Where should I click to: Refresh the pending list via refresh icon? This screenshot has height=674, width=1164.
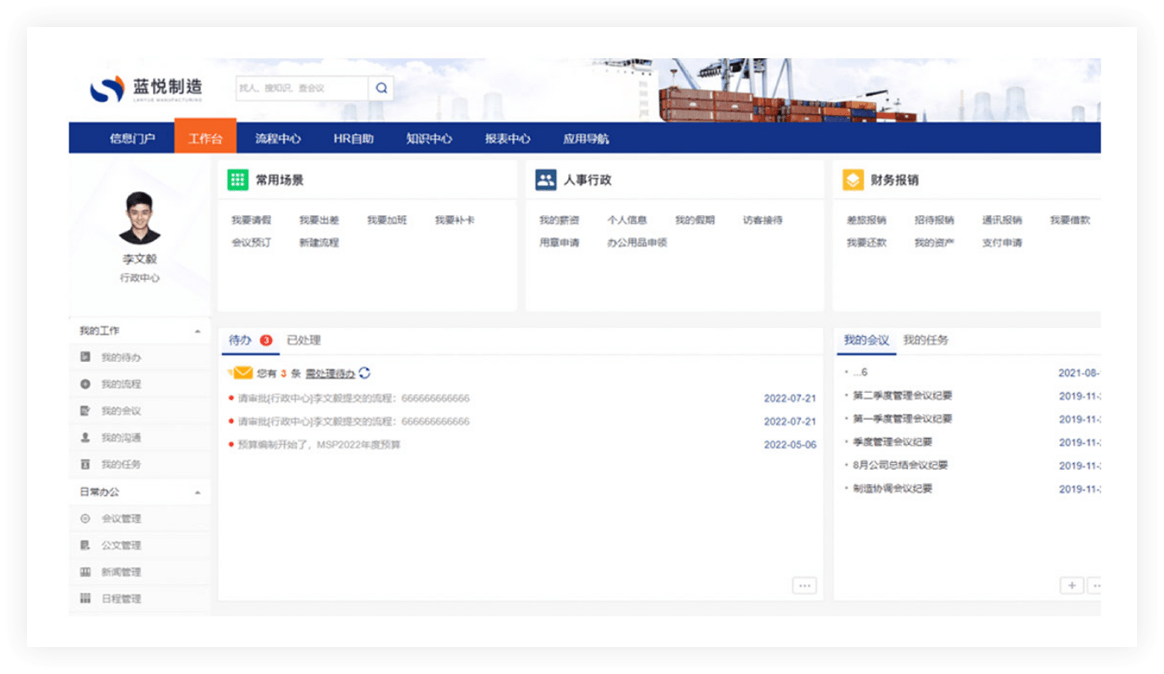click(365, 373)
